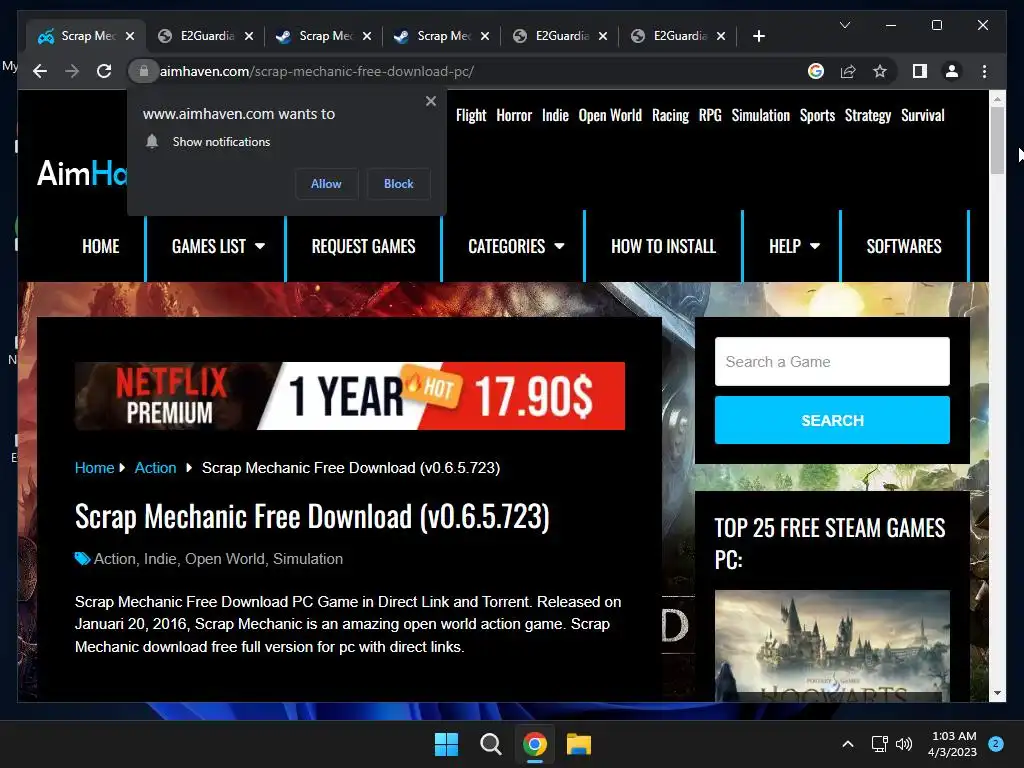
Task: Expand the HELP dropdown menu
Action: [x=794, y=246]
